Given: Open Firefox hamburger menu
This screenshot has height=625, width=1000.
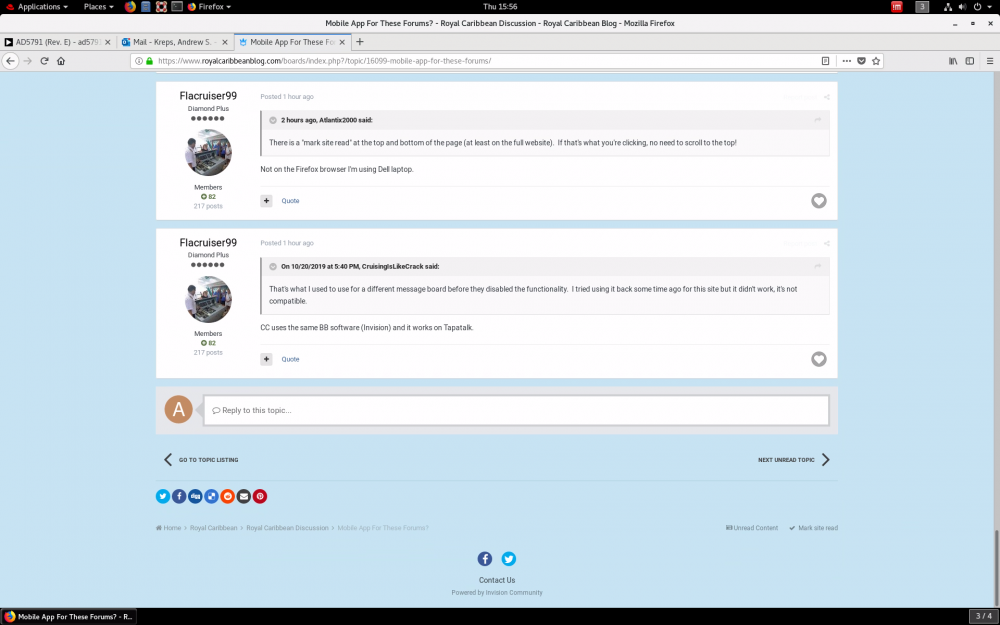Looking at the screenshot, I should [990, 61].
